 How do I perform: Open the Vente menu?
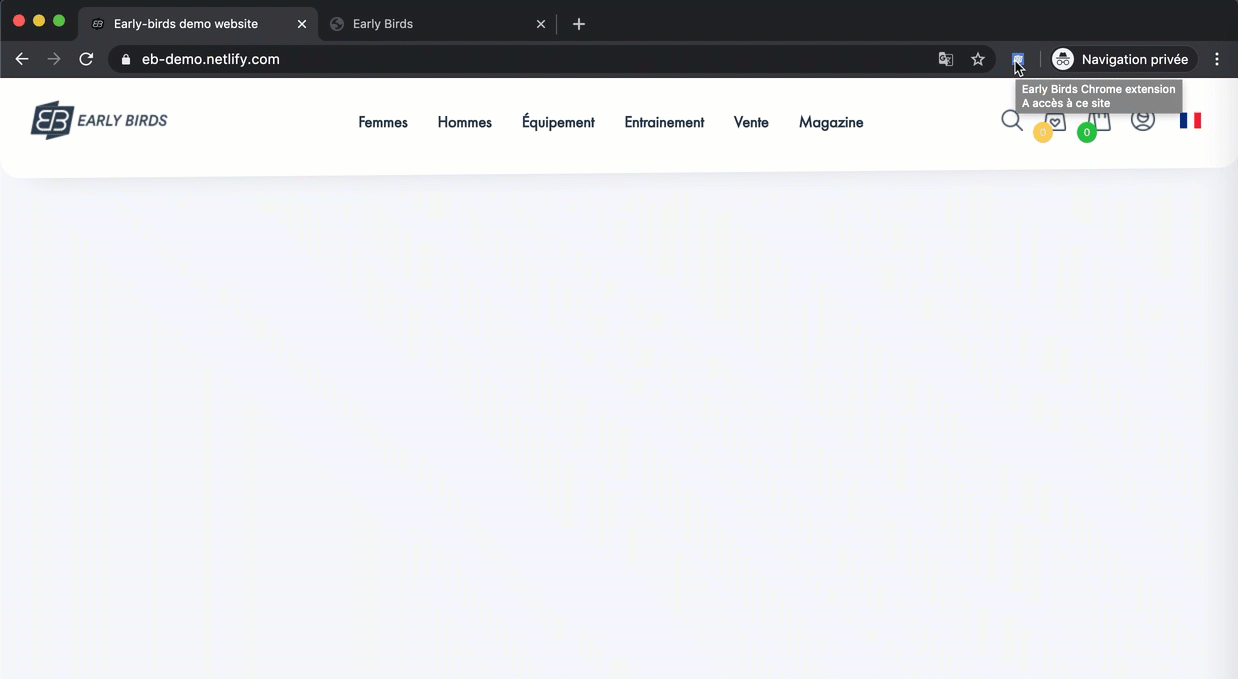click(x=751, y=122)
